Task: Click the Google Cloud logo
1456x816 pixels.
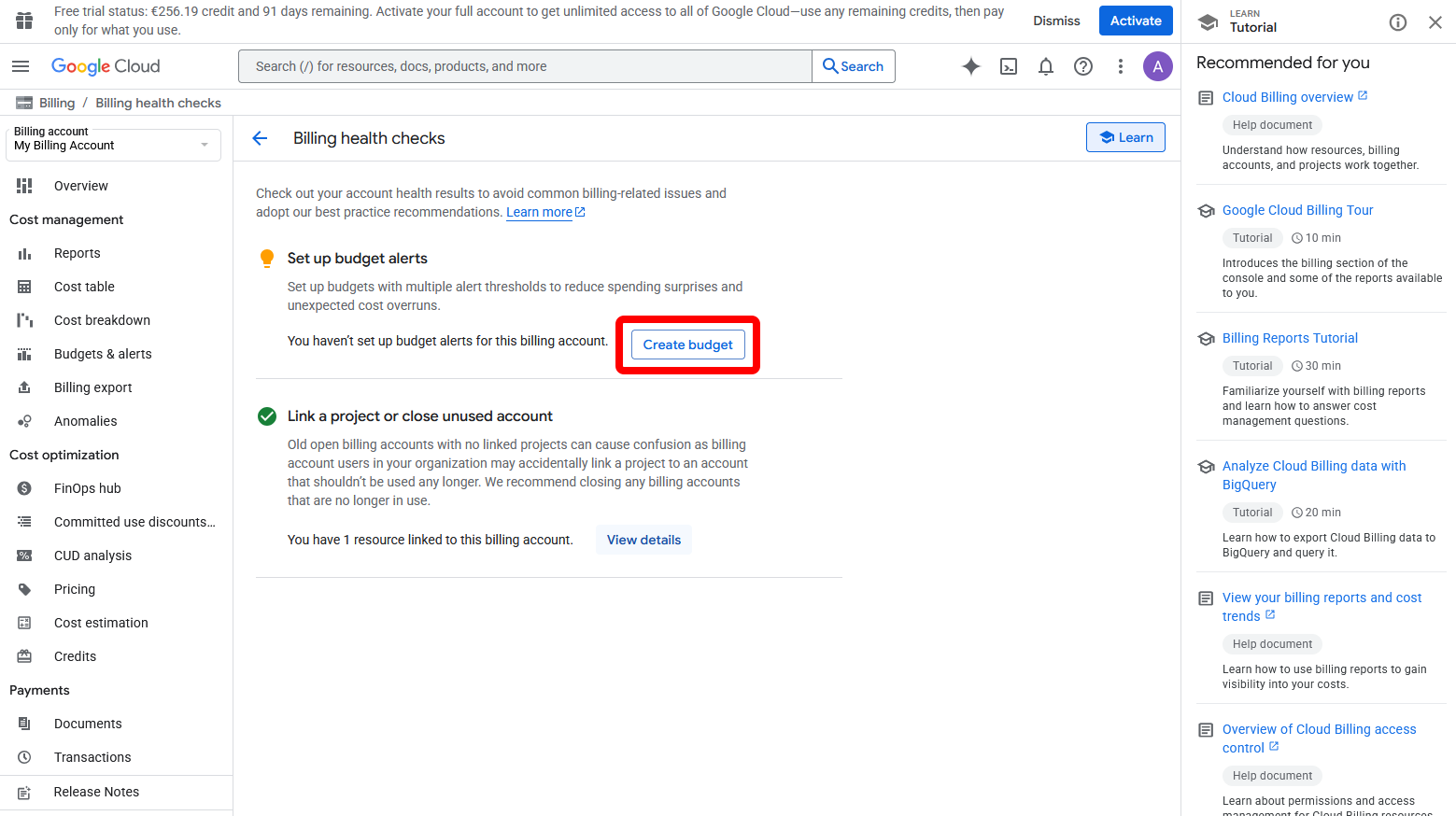Action: 106,66
